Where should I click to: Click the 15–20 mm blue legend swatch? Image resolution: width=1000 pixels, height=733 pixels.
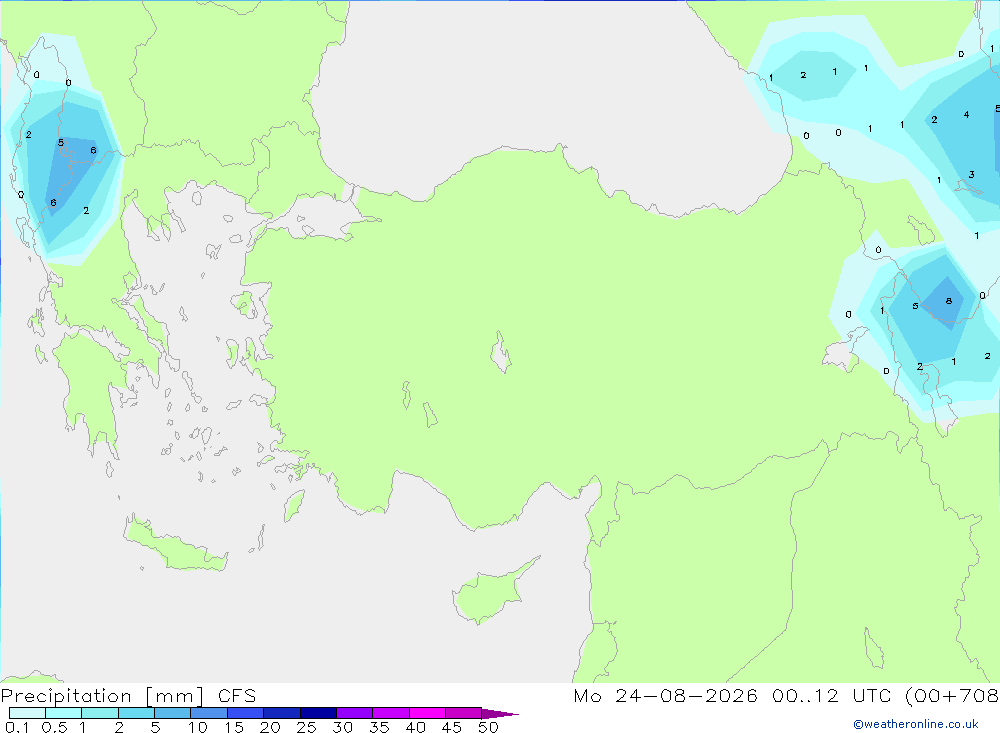245,713
